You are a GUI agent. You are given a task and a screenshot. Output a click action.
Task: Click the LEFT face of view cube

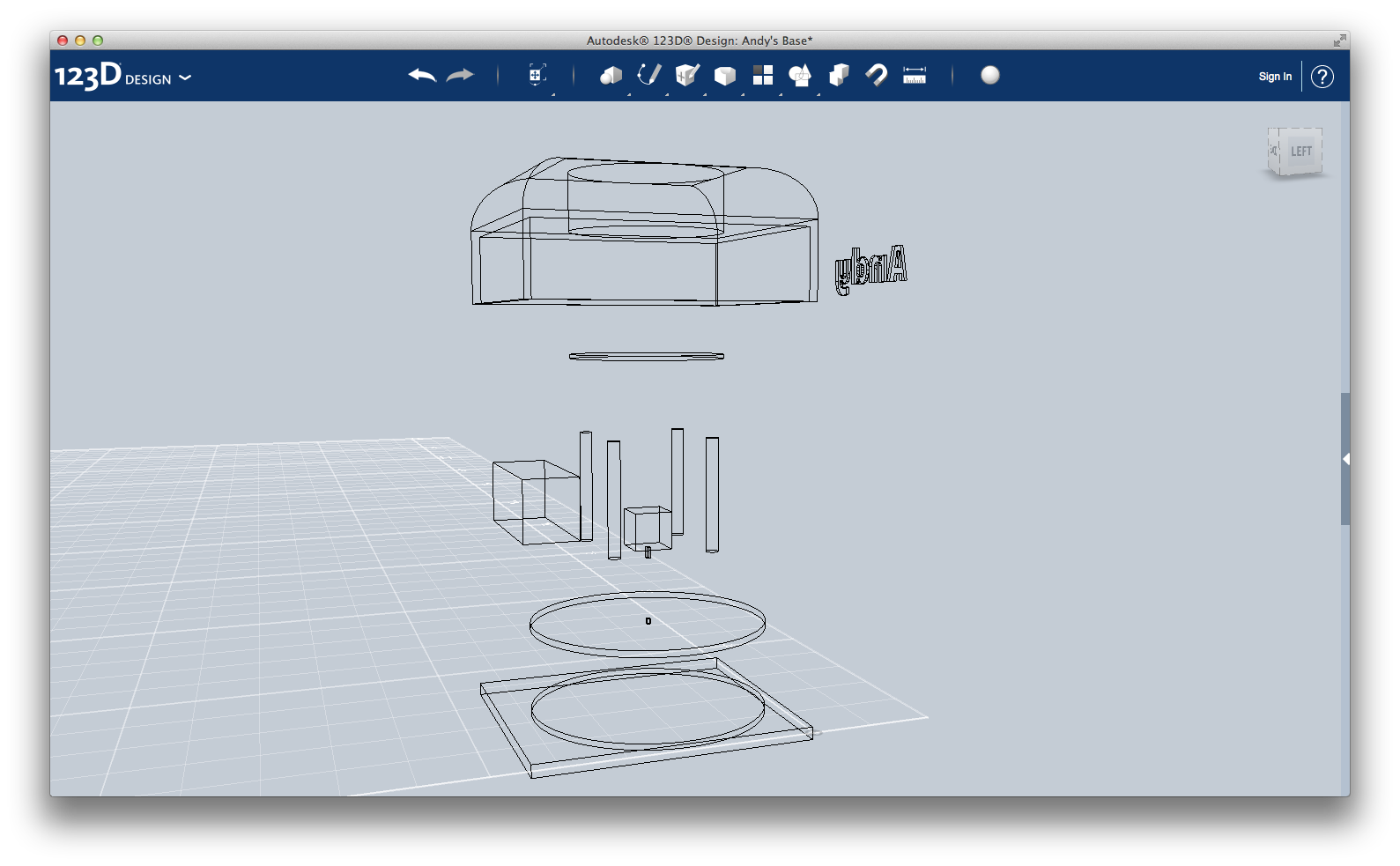pos(1300,151)
